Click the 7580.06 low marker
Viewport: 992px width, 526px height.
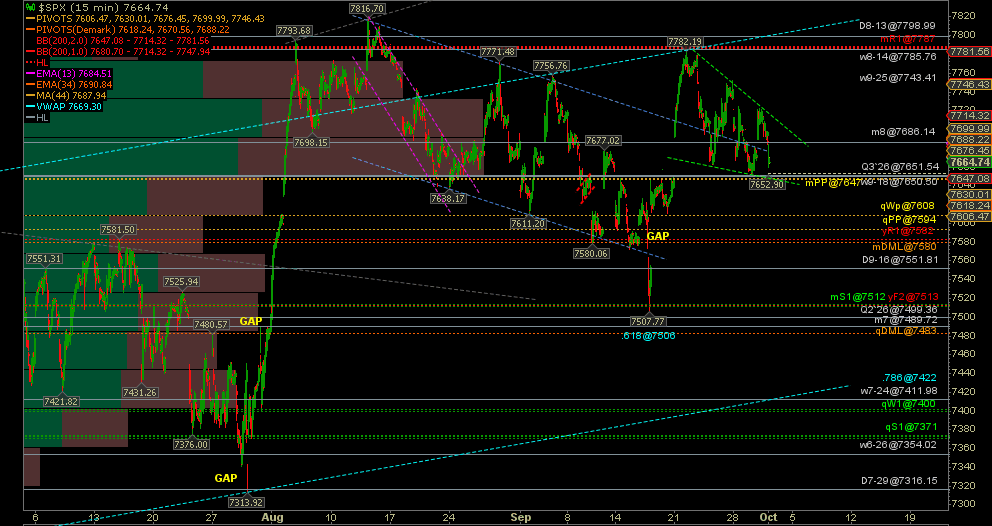591,253
